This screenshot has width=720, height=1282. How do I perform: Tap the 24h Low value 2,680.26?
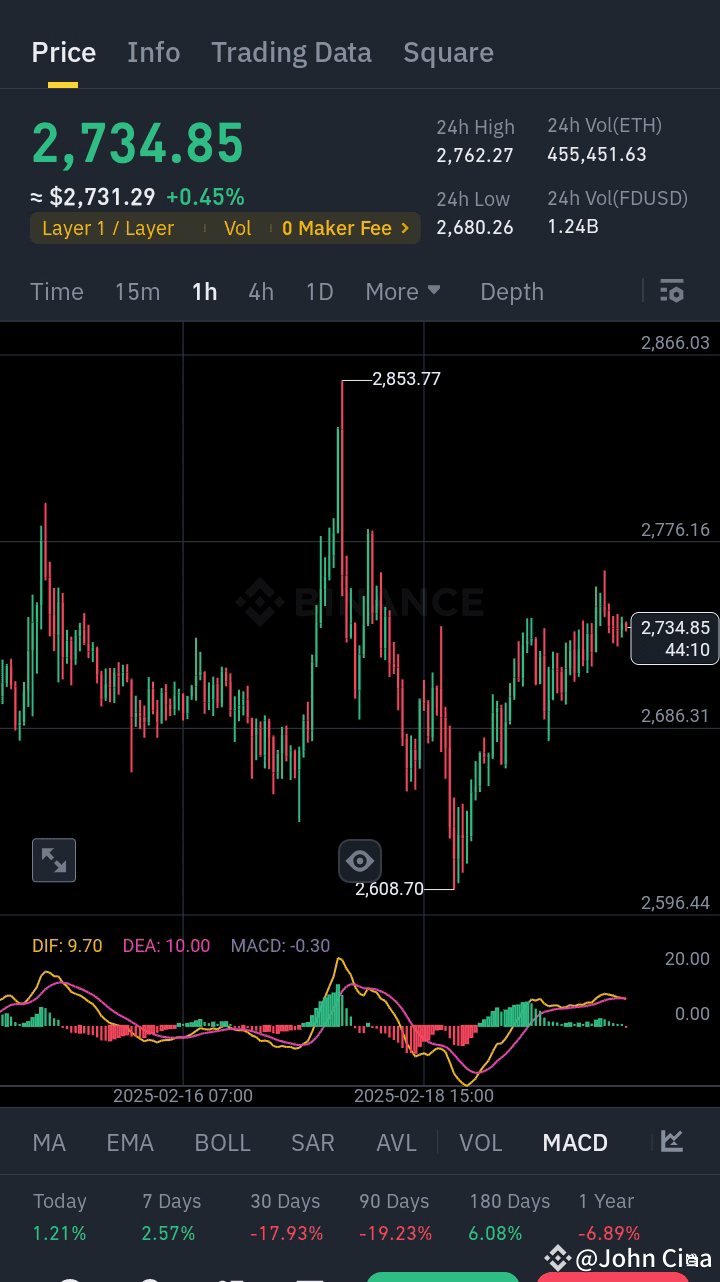coord(475,227)
